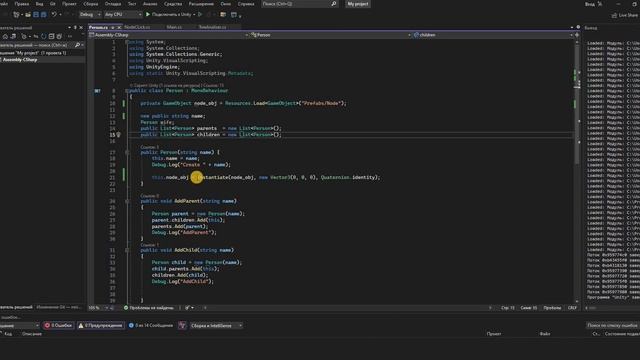Collapse the Person constructor at line 17
640x360 pixels.
click(127, 152)
